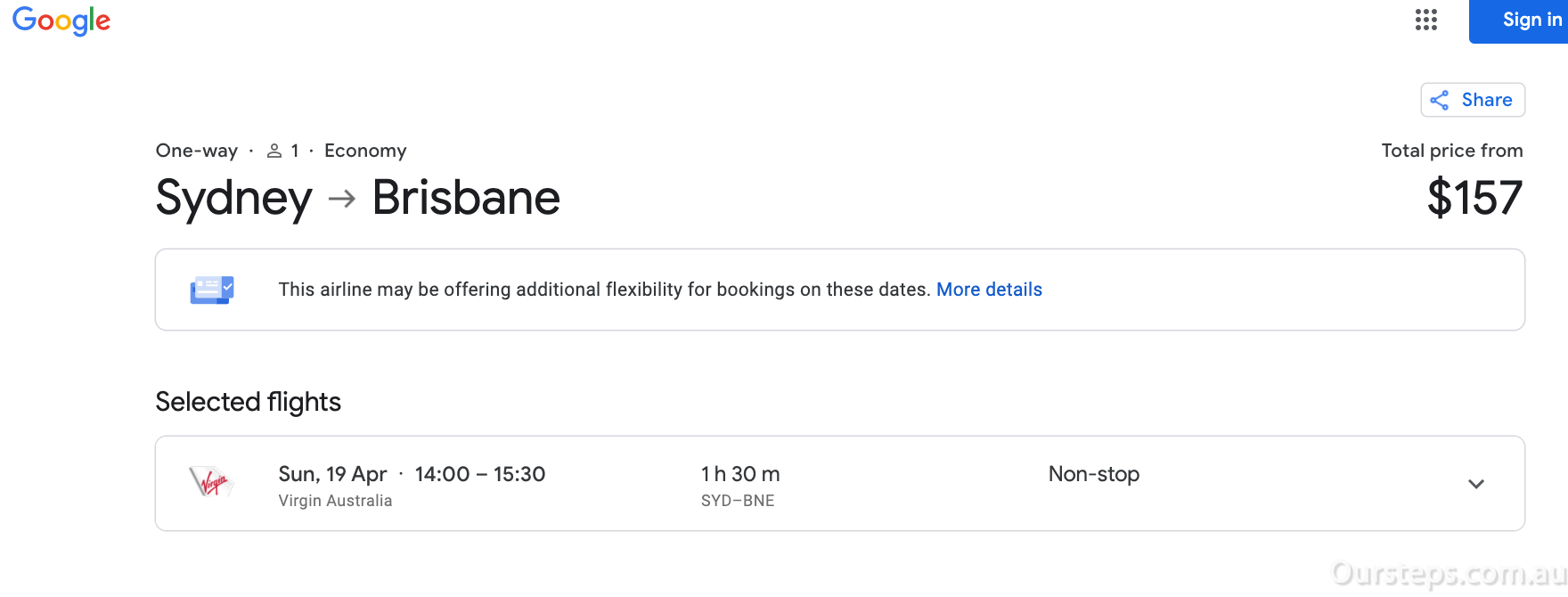Screen dimensions: 1568x597
Task: Click the Non-stop label
Action: [1094, 474]
